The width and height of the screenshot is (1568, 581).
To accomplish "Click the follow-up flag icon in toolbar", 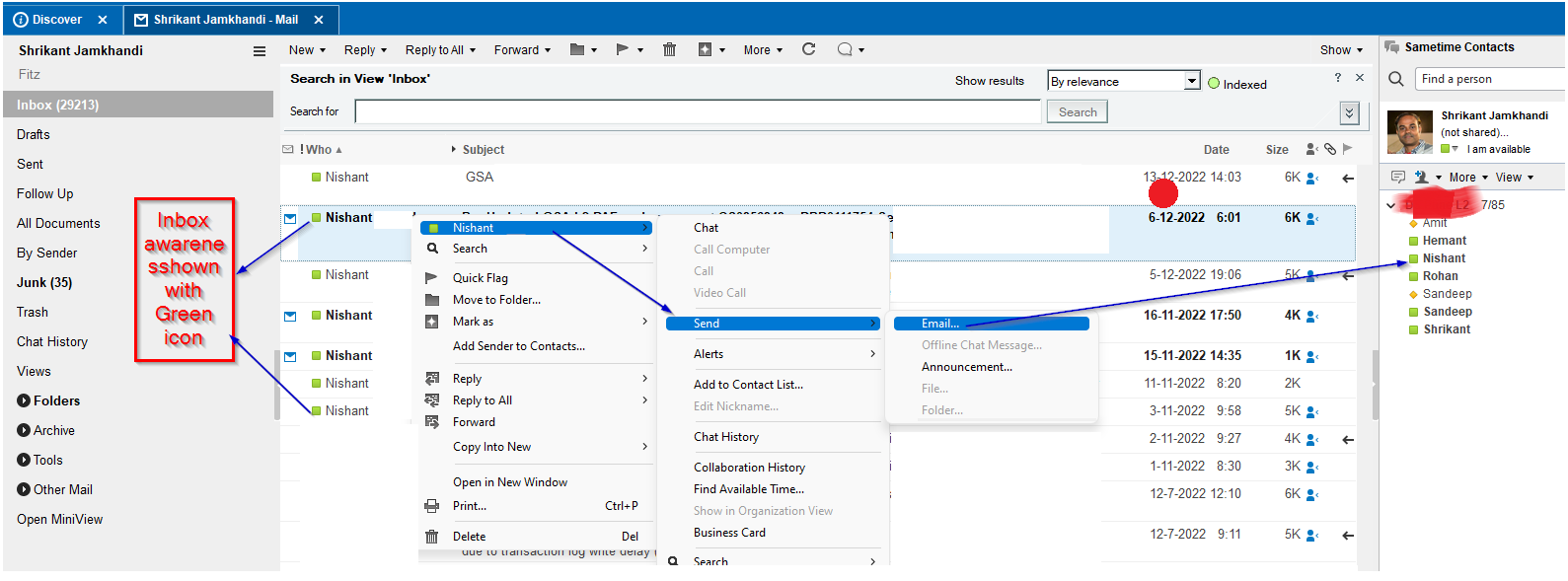I will coord(623,49).
